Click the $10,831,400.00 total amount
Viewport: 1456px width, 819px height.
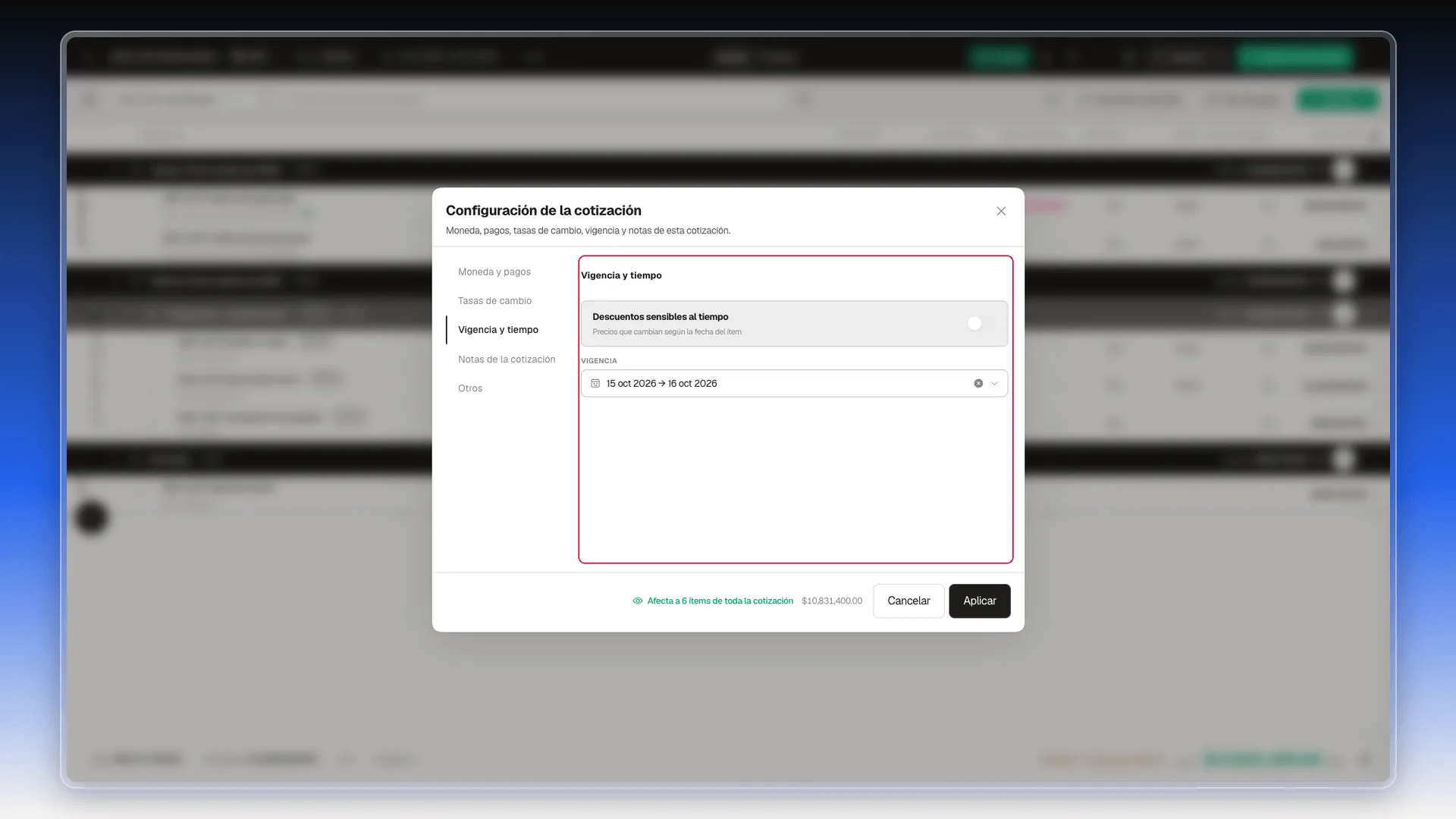click(x=832, y=601)
